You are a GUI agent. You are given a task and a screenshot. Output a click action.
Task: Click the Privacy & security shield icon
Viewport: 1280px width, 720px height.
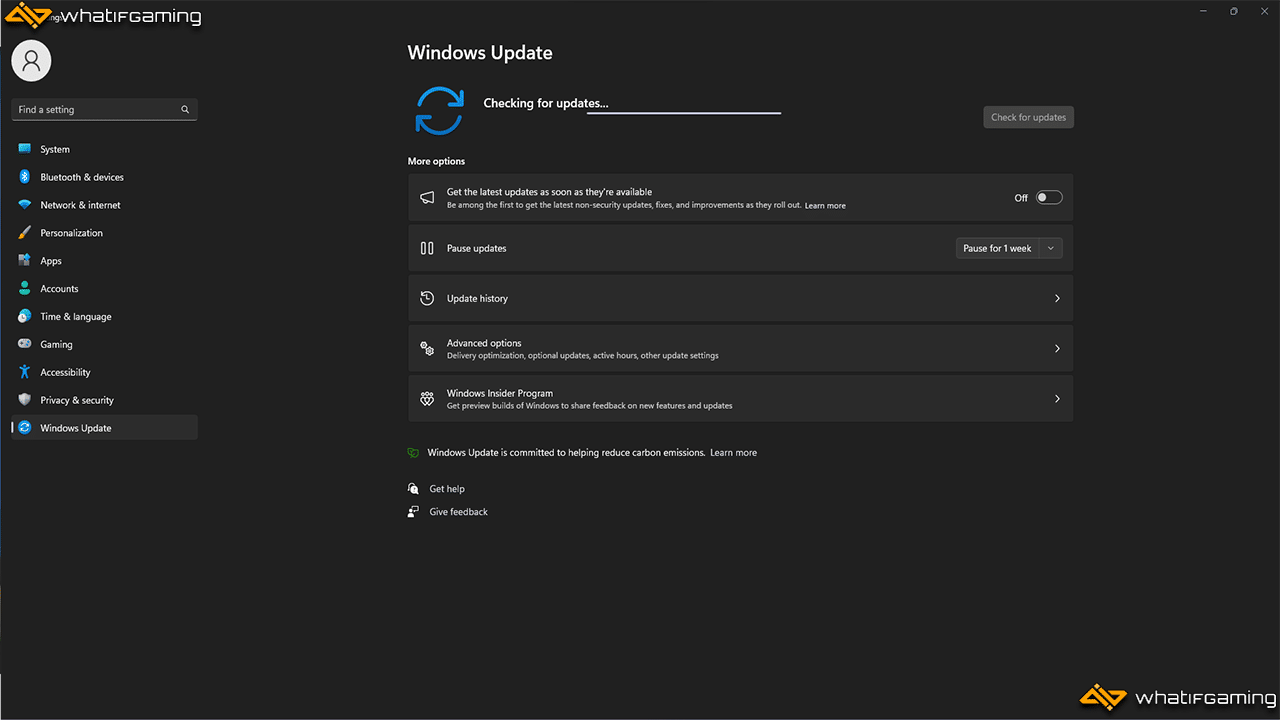(x=24, y=400)
